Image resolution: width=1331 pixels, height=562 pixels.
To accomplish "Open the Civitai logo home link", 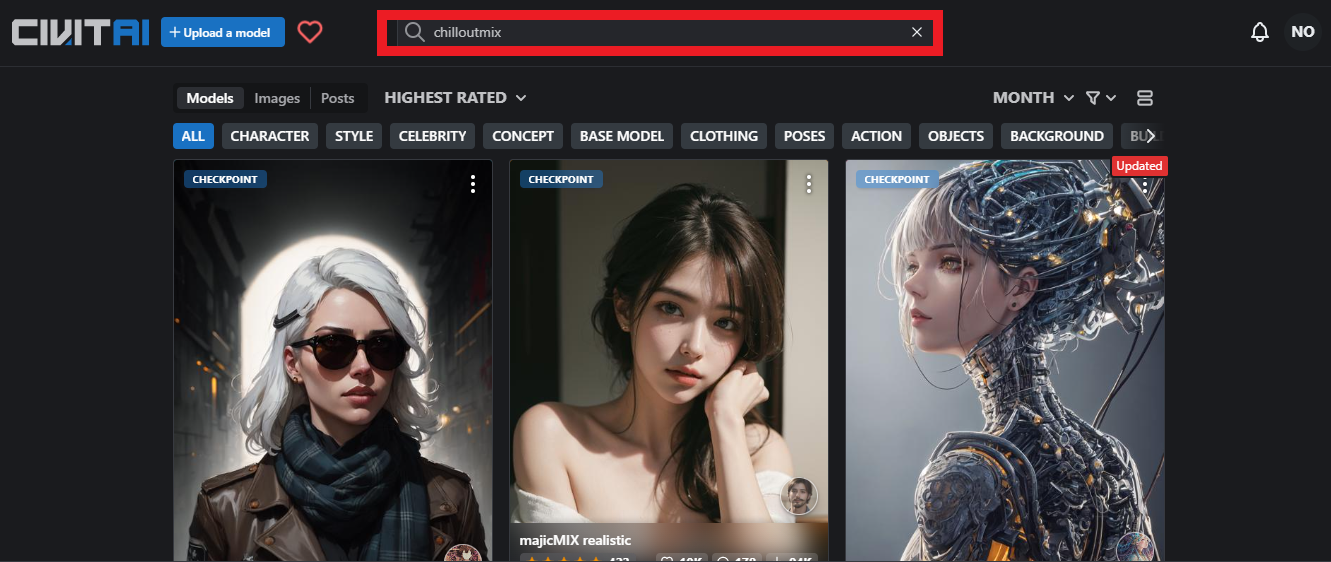I will click(81, 32).
